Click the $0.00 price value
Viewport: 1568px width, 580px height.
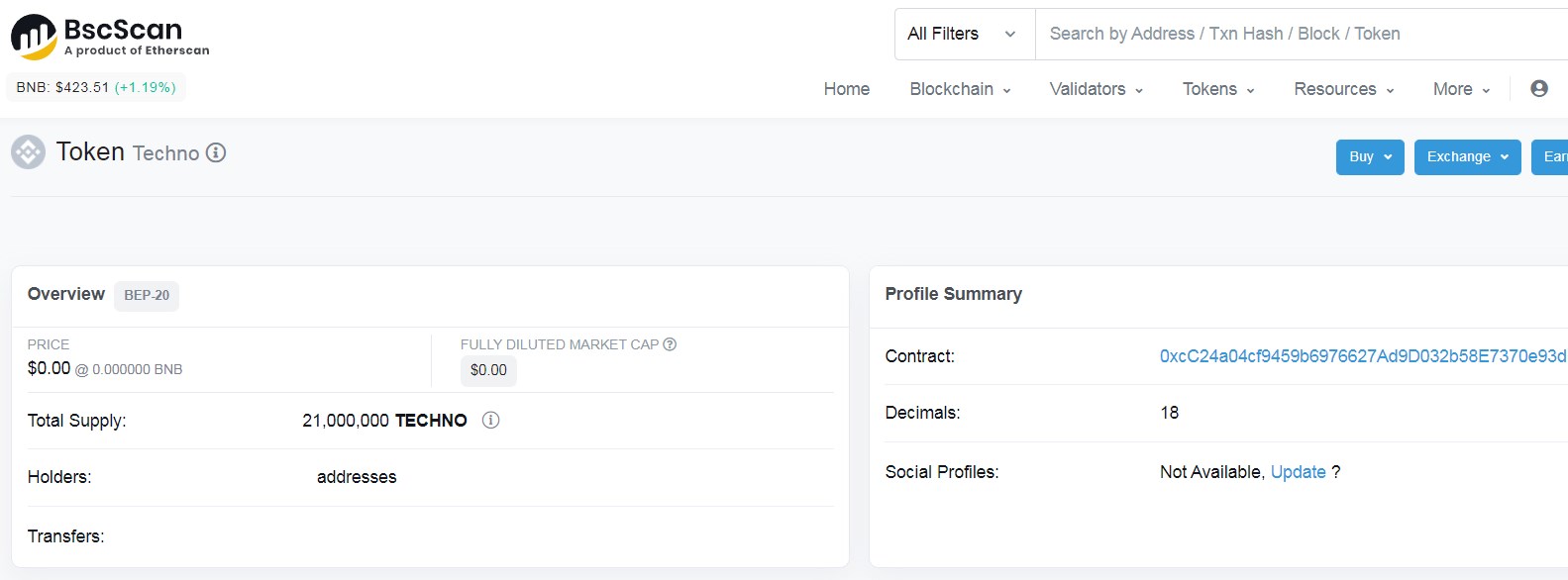tap(49, 368)
